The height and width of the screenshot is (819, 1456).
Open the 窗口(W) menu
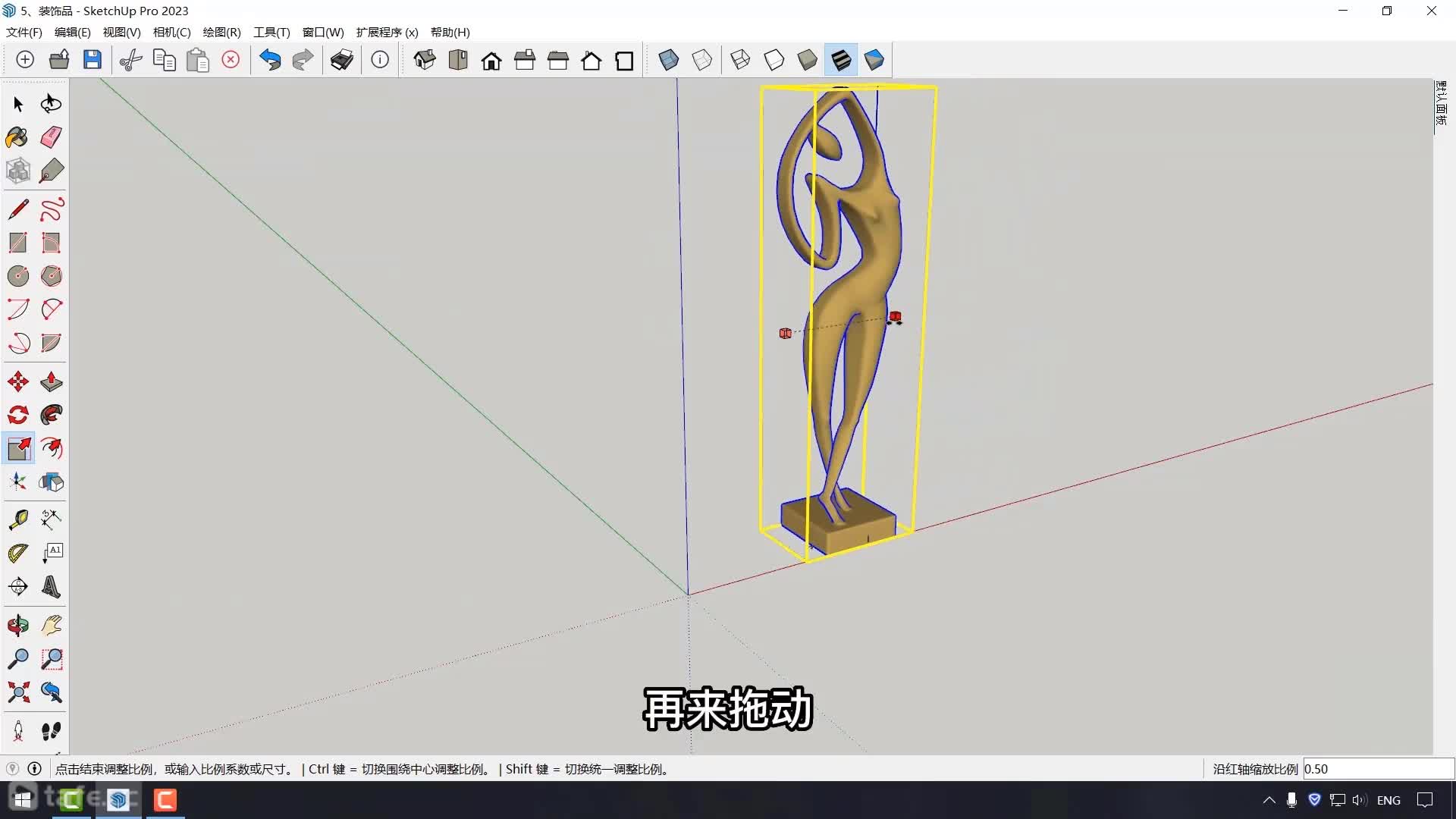coord(323,33)
